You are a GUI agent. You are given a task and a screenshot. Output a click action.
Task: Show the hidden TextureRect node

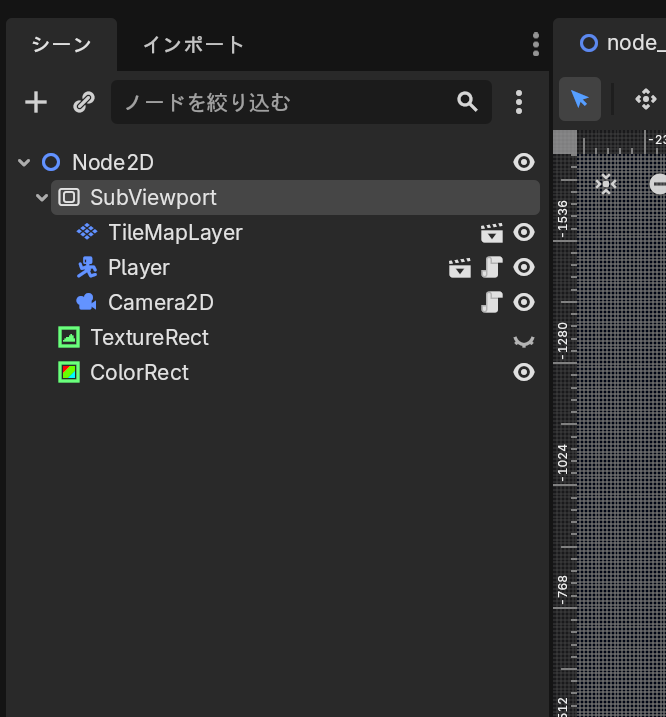[524, 341]
